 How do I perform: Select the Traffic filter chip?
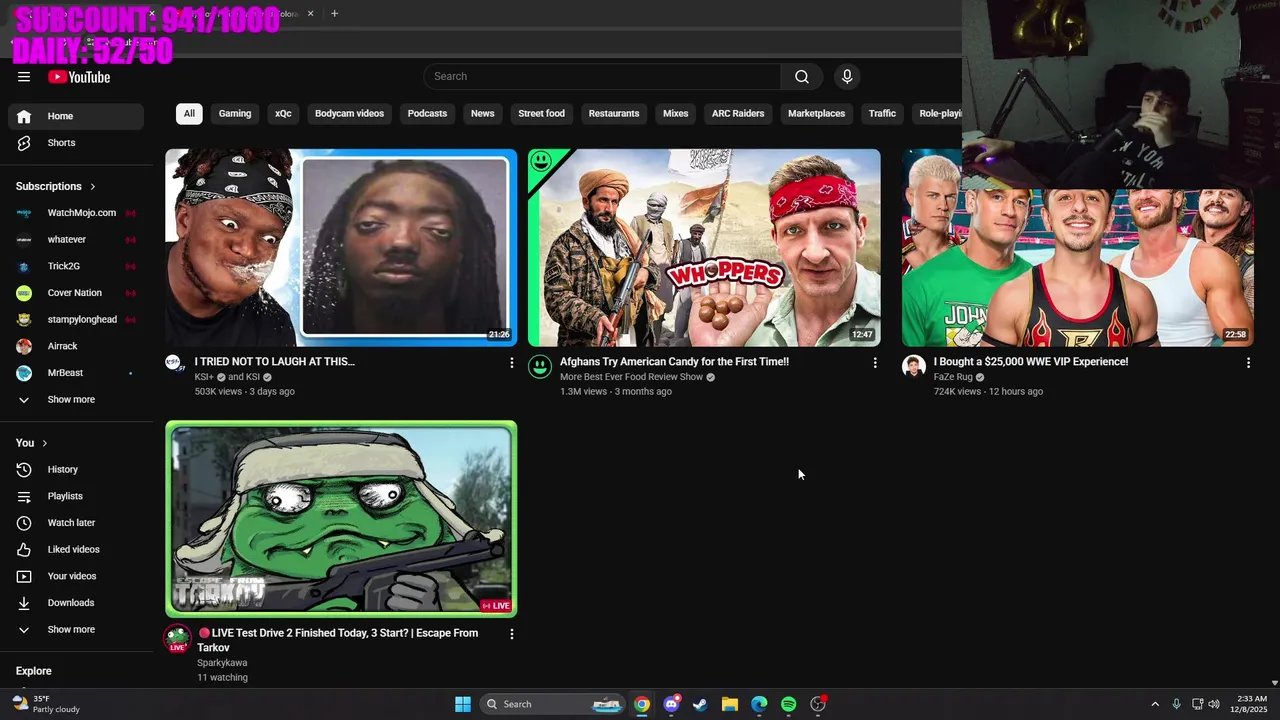[882, 113]
